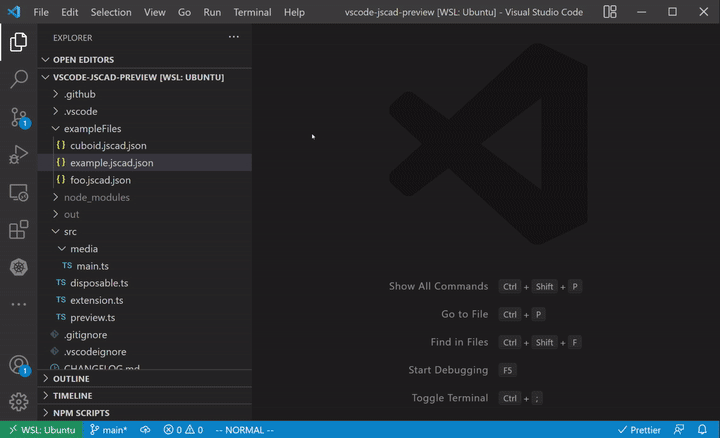Open the Accounts menu icon
The width and height of the screenshot is (720, 438).
(19, 365)
